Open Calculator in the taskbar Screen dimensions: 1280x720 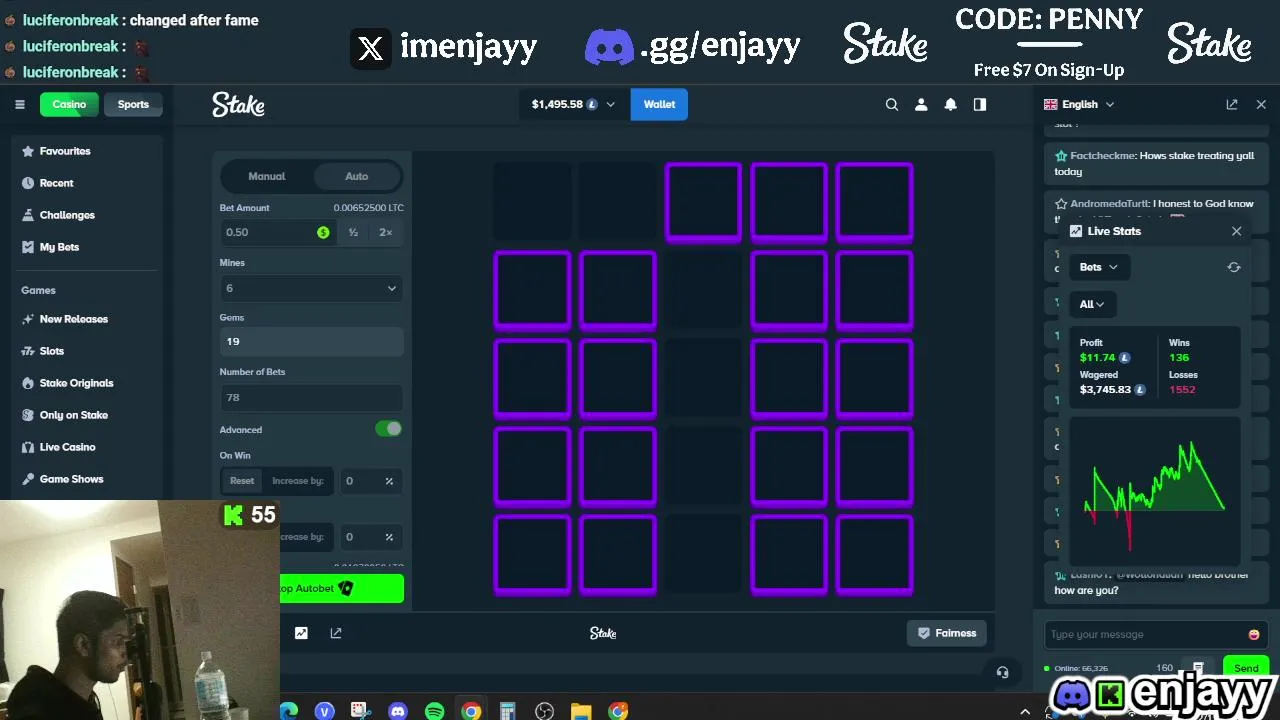click(x=508, y=711)
